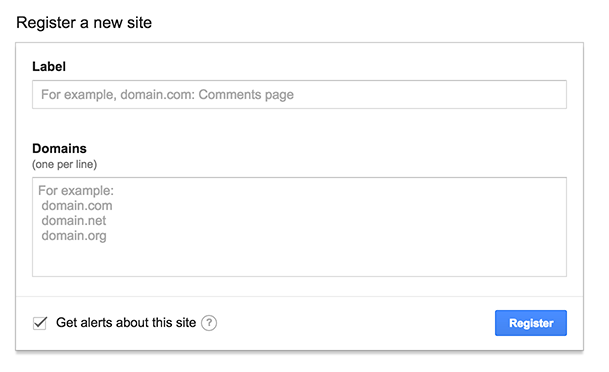
Task: Click the help question mark icon
Action: click(209, 323)
